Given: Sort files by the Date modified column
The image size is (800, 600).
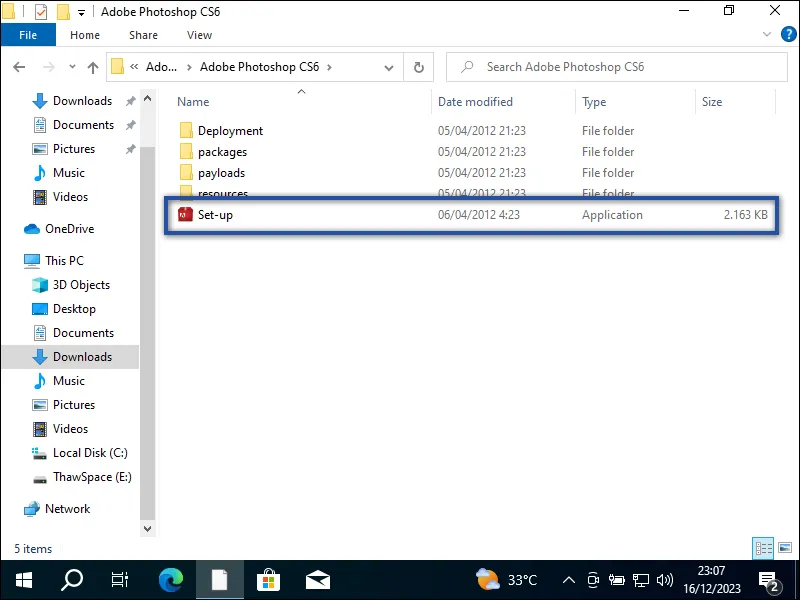Looking at the screenshot, I should coord(475,102).
